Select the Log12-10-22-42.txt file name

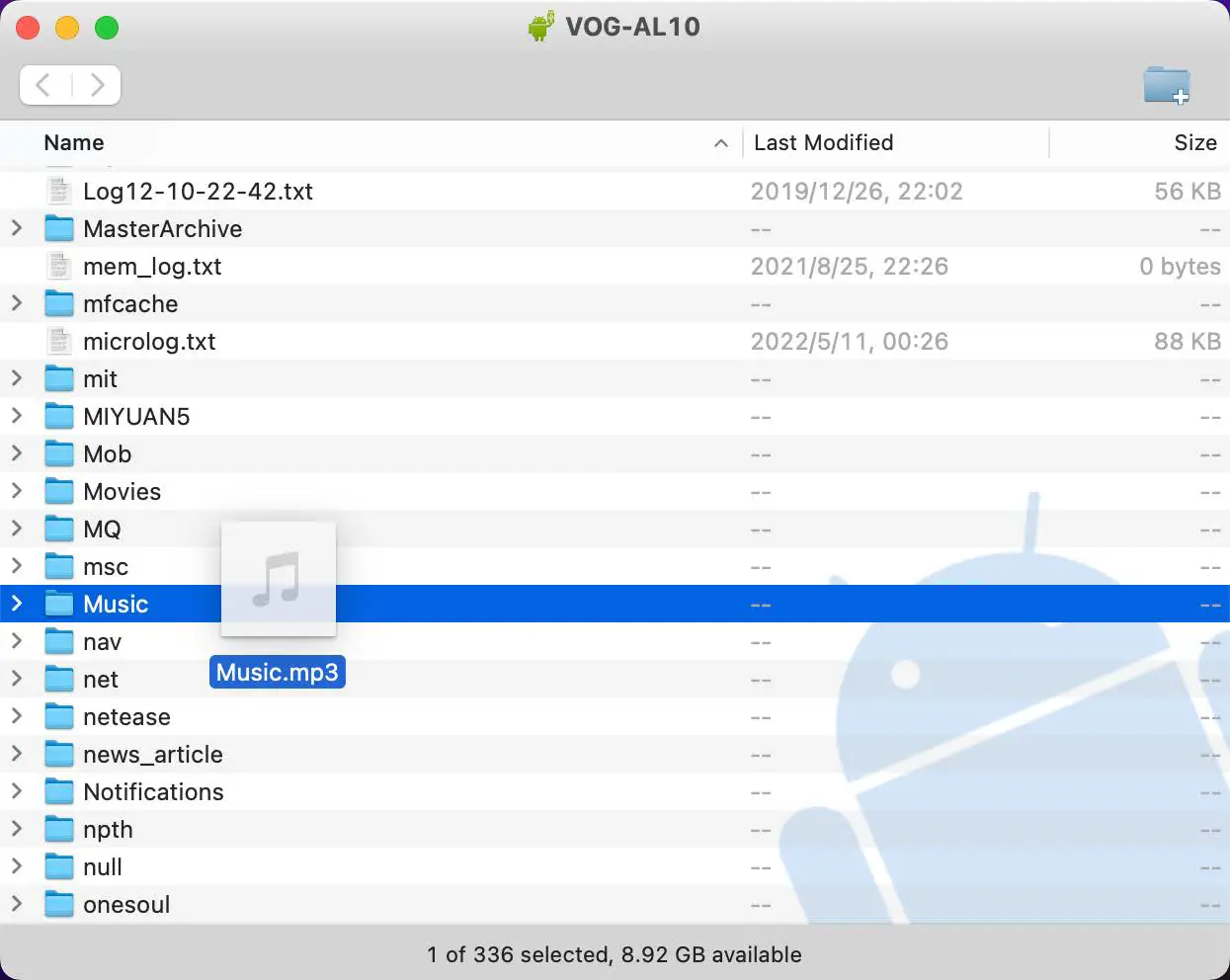point(198,192)
